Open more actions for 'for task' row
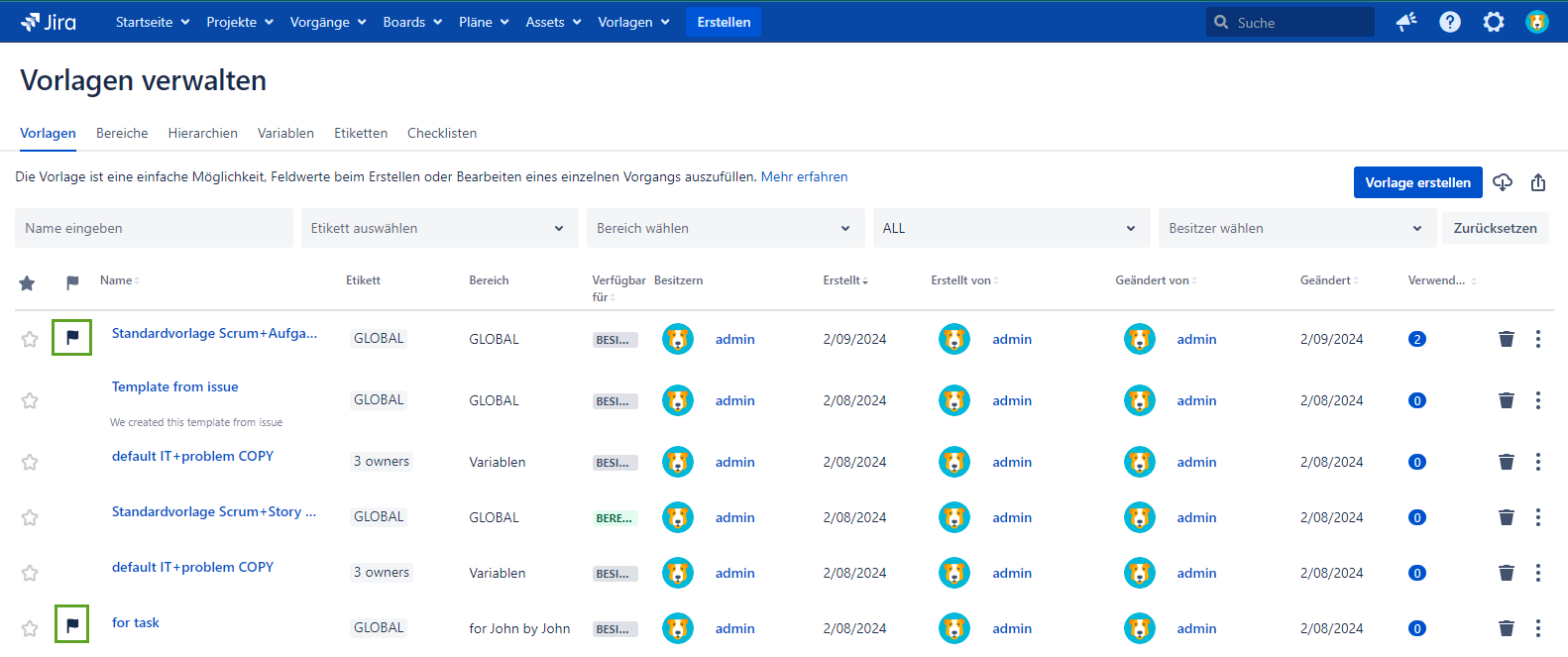The width and height of the screenshot is (1568, 657). [x=1537, y=628]
